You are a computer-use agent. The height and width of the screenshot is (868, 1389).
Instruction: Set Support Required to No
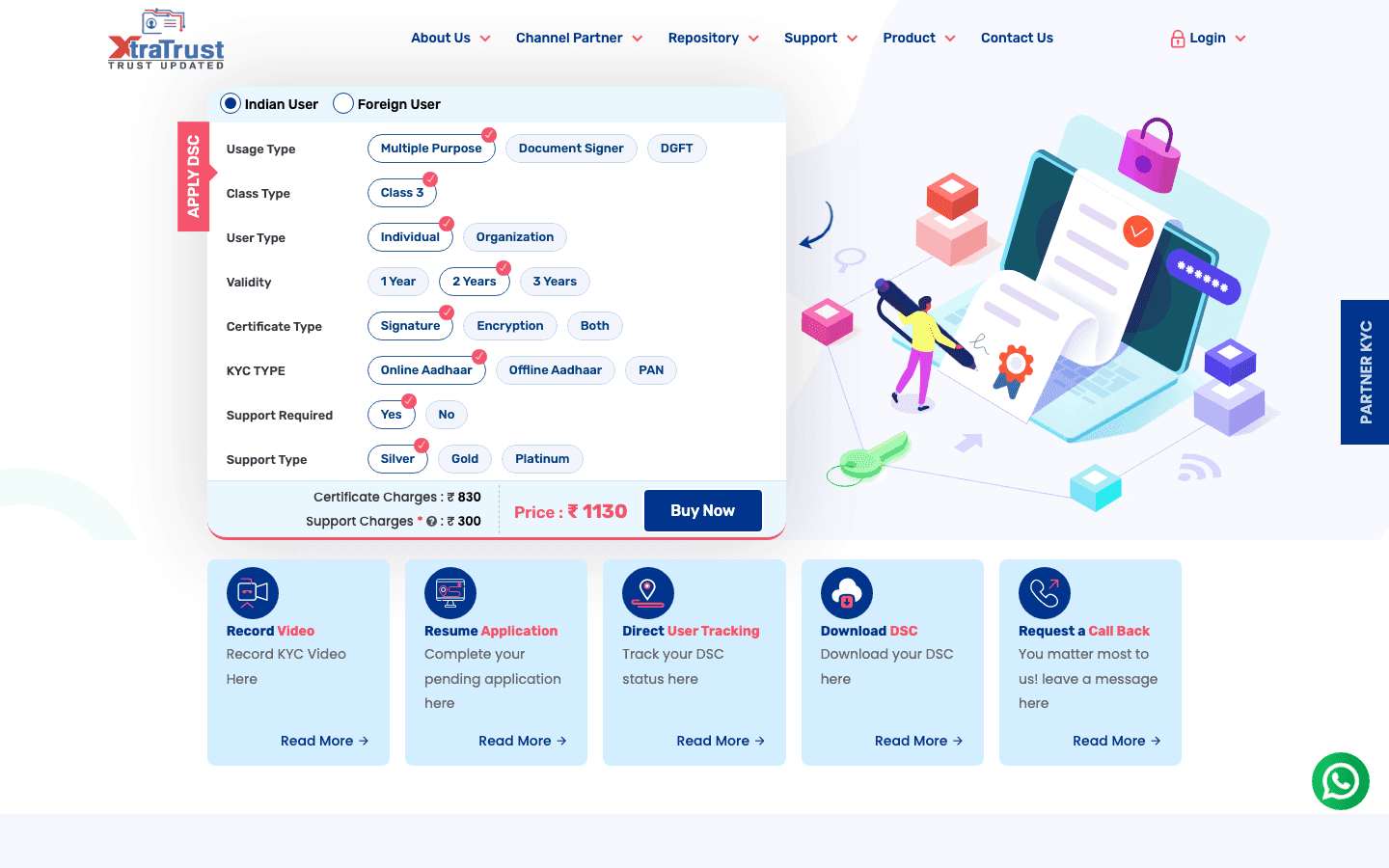tap(447, 415)
